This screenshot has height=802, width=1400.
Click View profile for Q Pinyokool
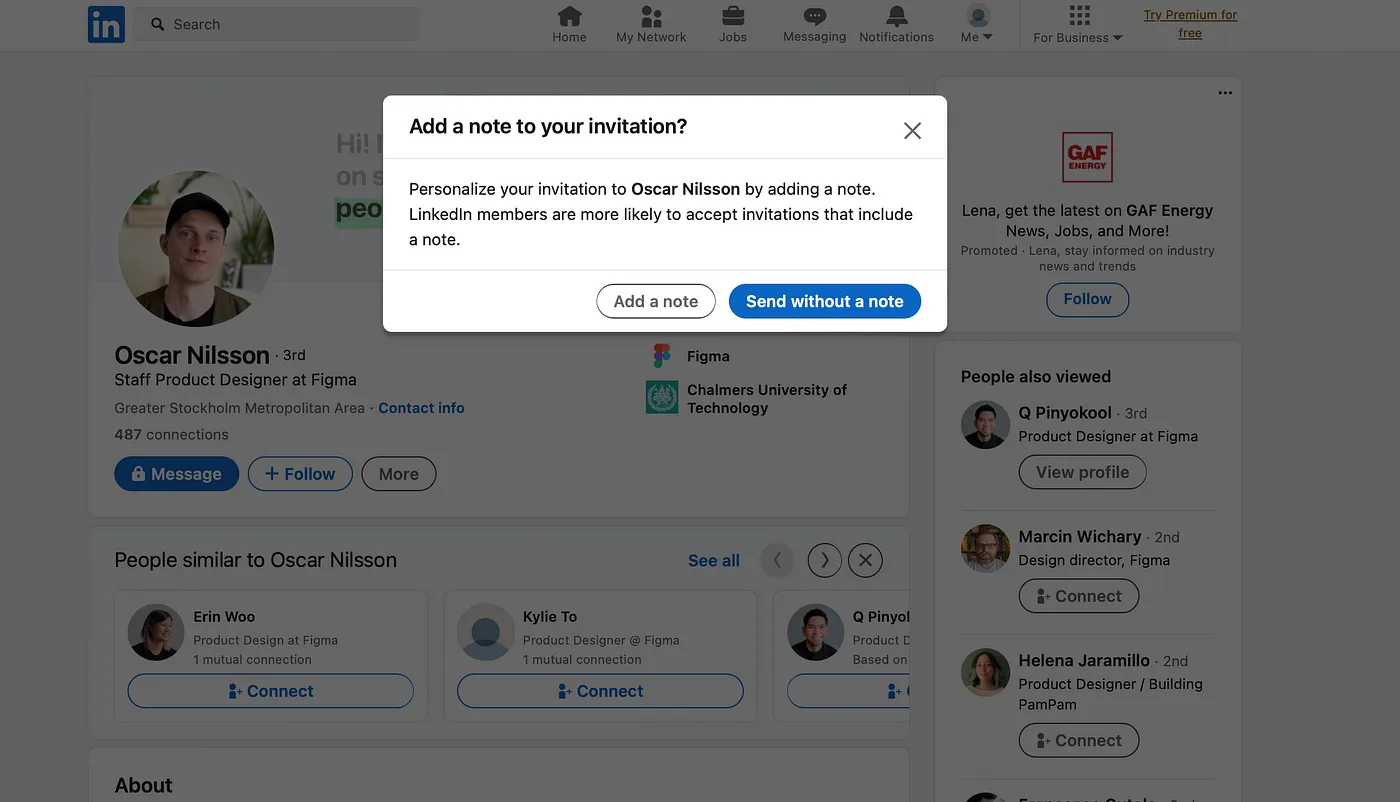pyautogui.click(x=1082, y=472)
